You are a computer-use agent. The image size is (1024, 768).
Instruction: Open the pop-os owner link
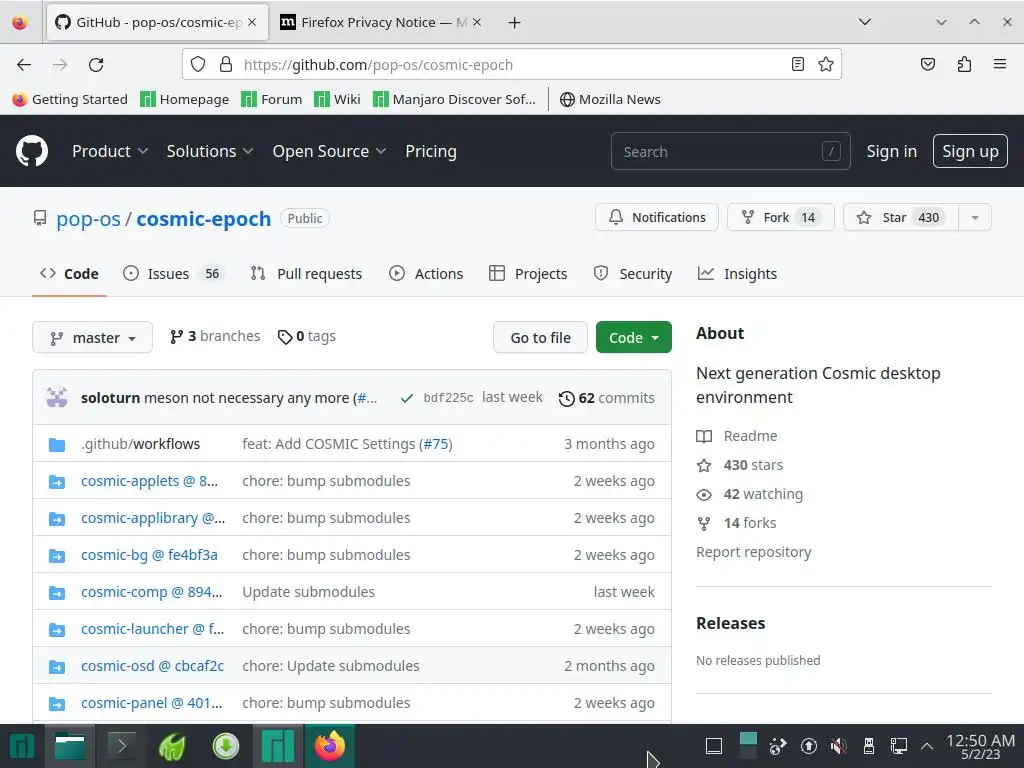[88, 219]
